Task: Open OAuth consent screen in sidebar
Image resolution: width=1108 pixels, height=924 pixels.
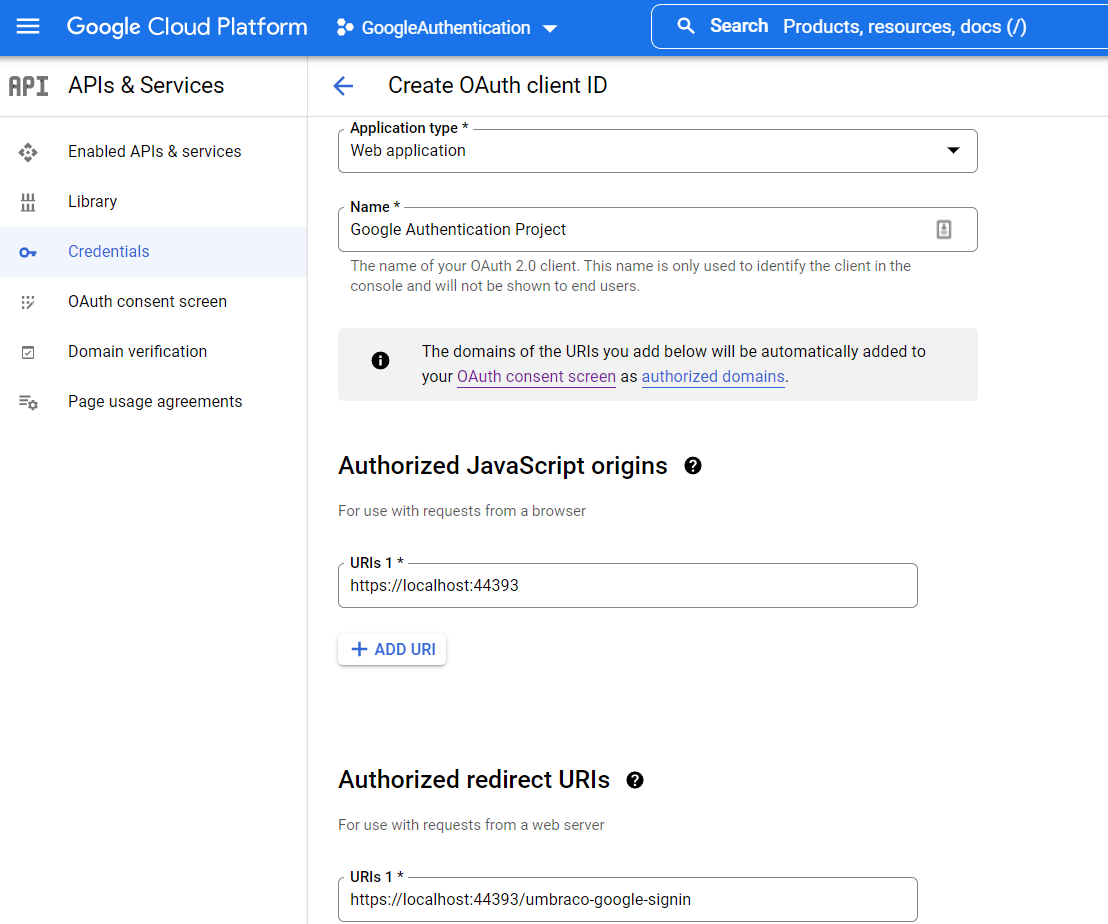Action: (154, 302)
